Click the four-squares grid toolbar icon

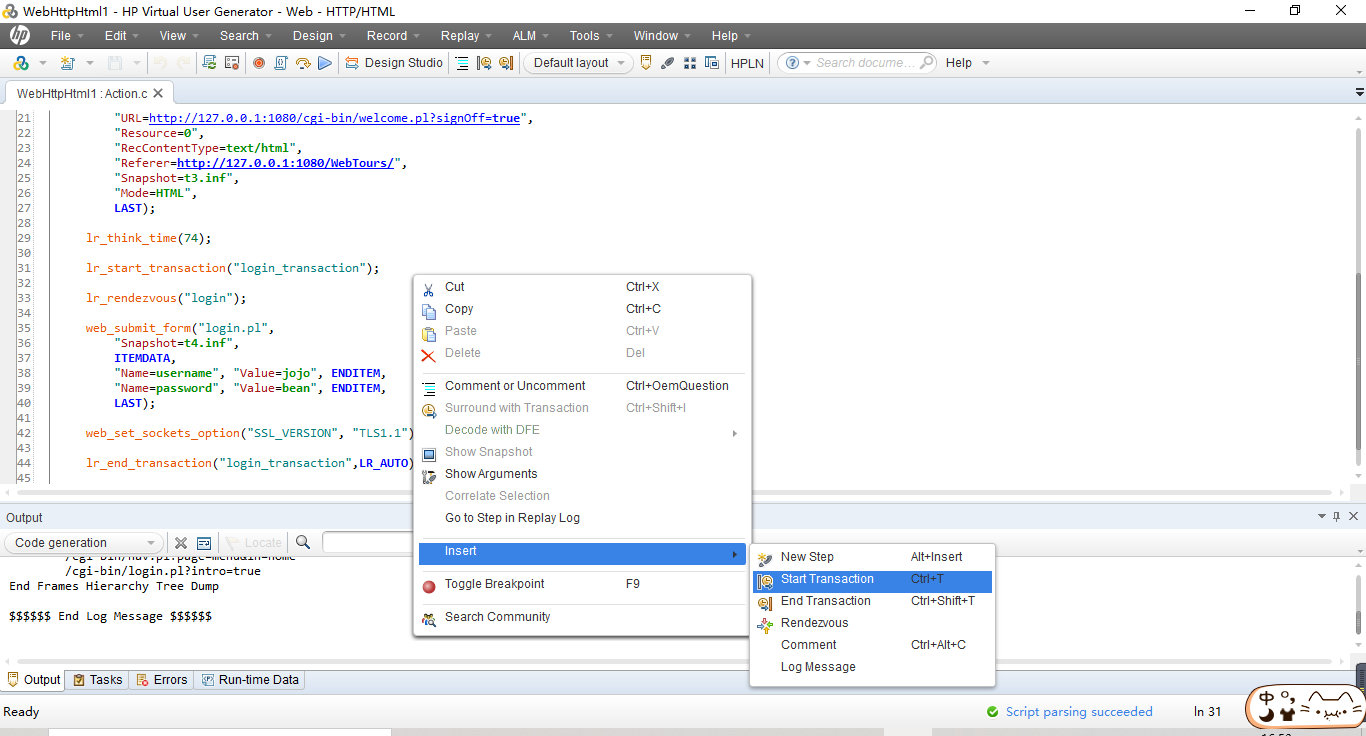[x=690, y=63]
